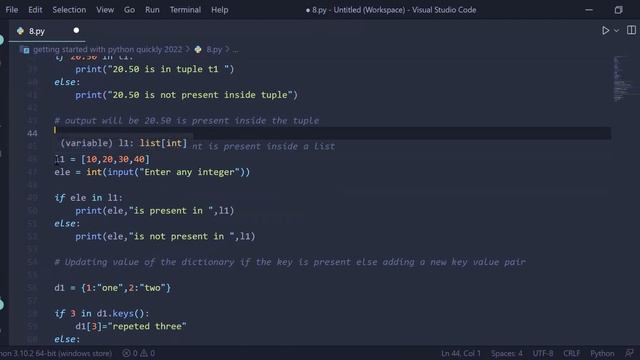Click the line 'ele = int(input("Enter any integer"))'

pyautogui.click(x=152, y=172)
